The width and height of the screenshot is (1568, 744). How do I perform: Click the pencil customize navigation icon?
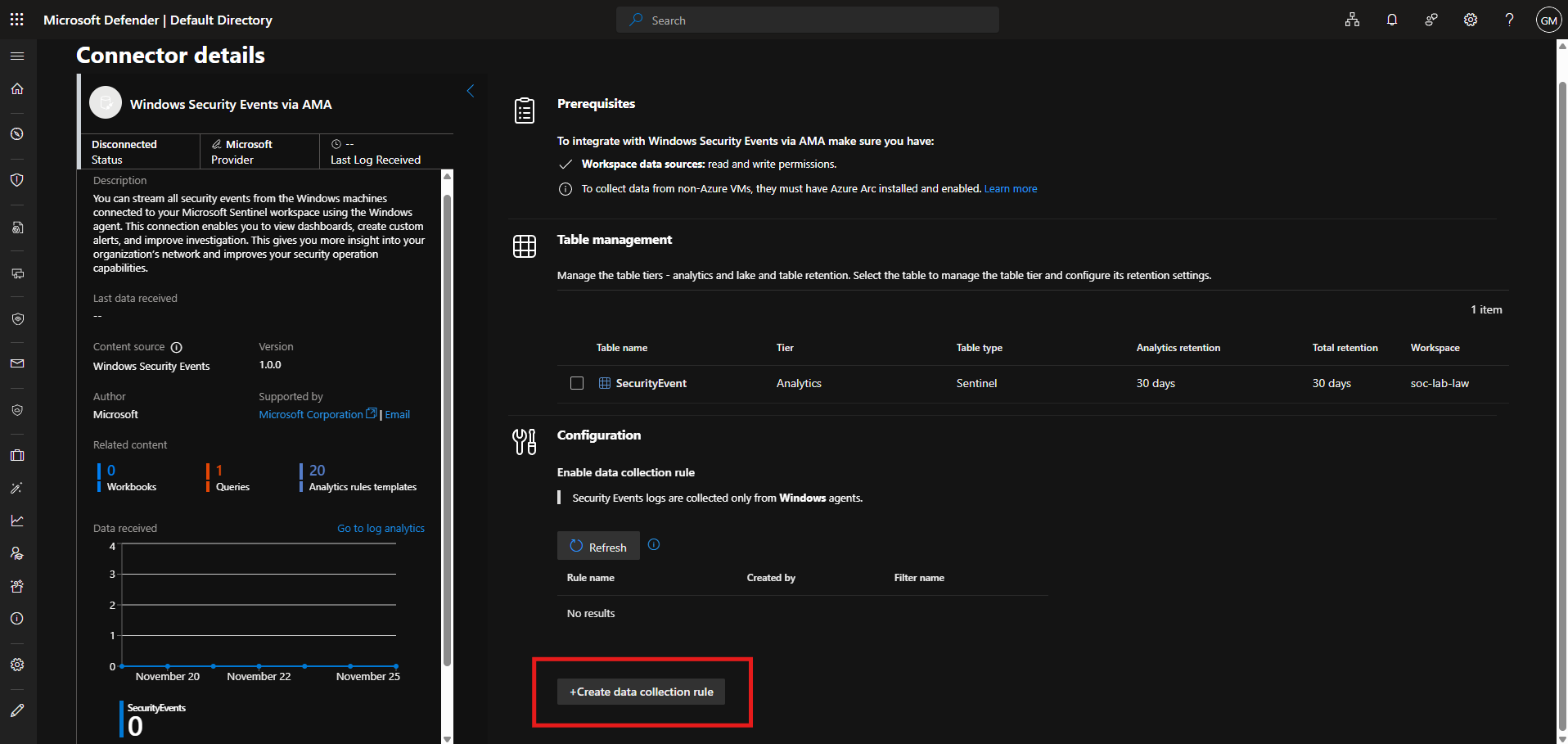[17, 710]
